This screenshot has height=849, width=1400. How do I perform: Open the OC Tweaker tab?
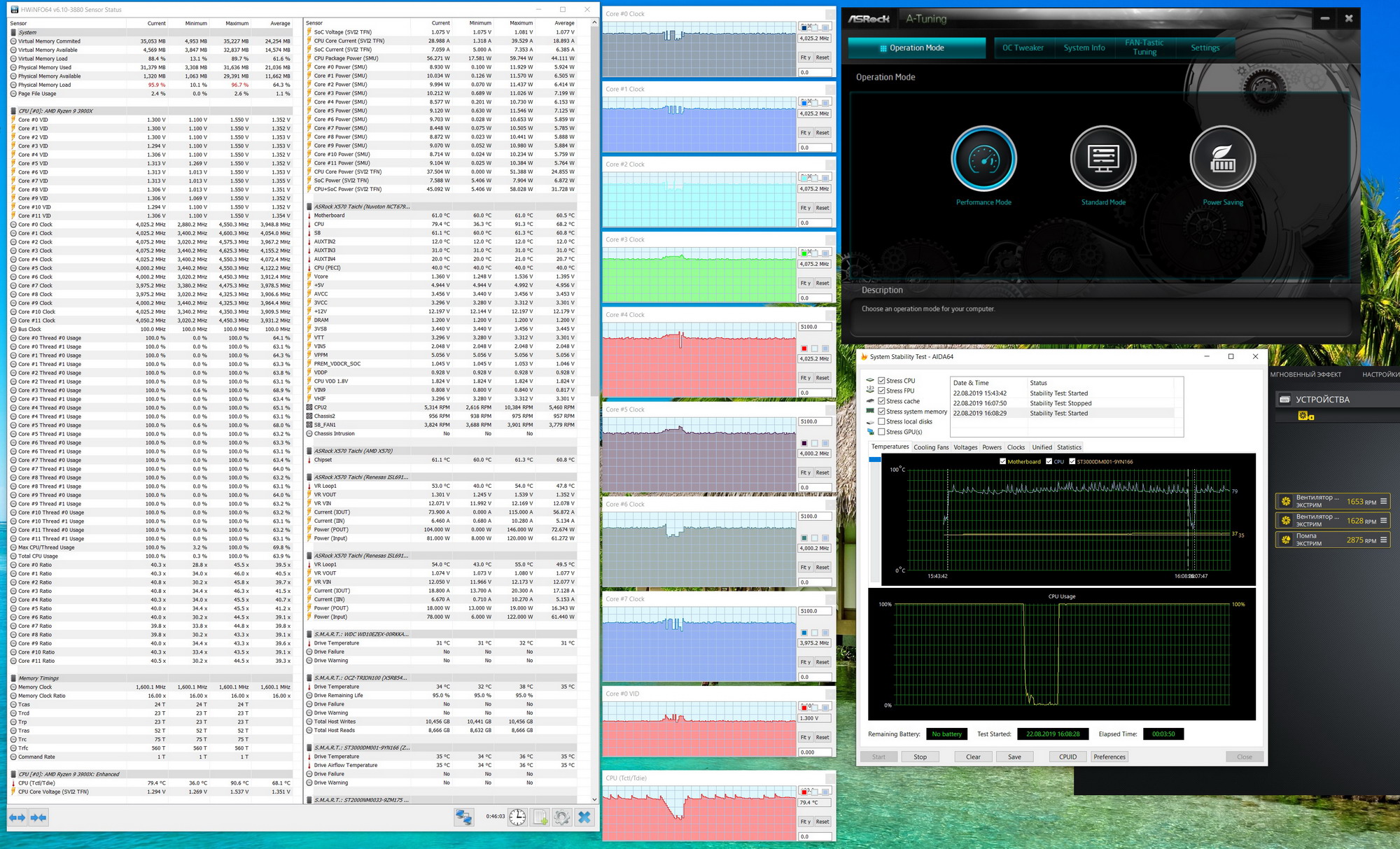click(x=1023, y=48)
